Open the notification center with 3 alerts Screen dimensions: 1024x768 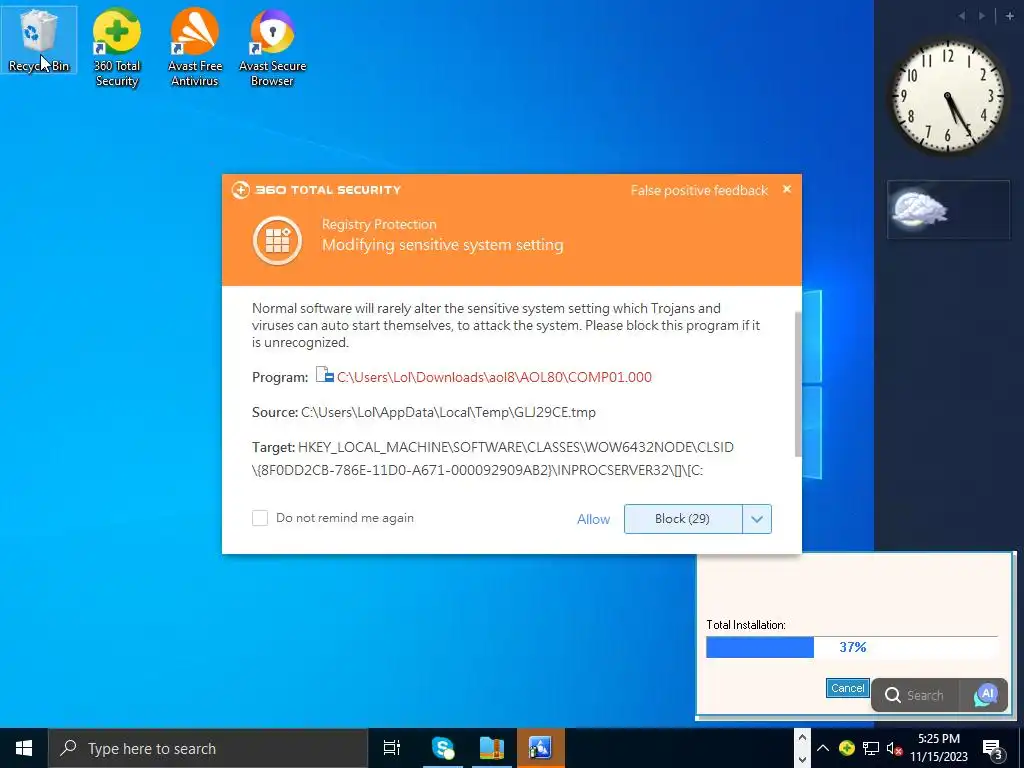point(993,749)
